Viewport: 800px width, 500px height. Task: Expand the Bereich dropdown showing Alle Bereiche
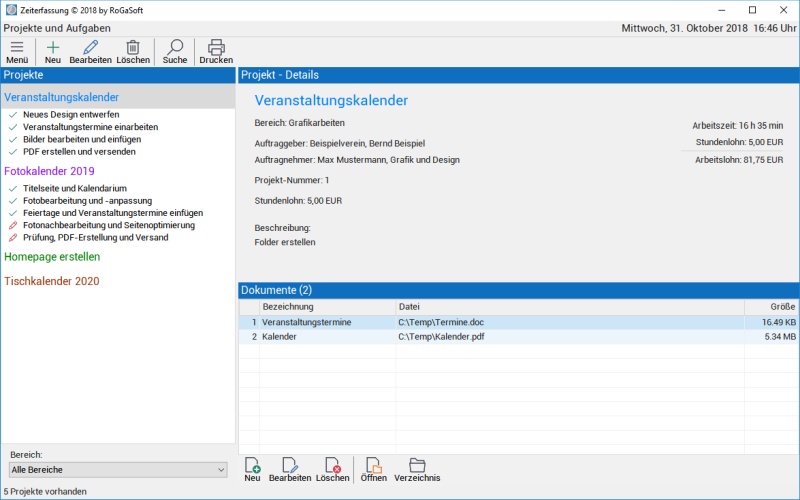click(x=118, y=469)
